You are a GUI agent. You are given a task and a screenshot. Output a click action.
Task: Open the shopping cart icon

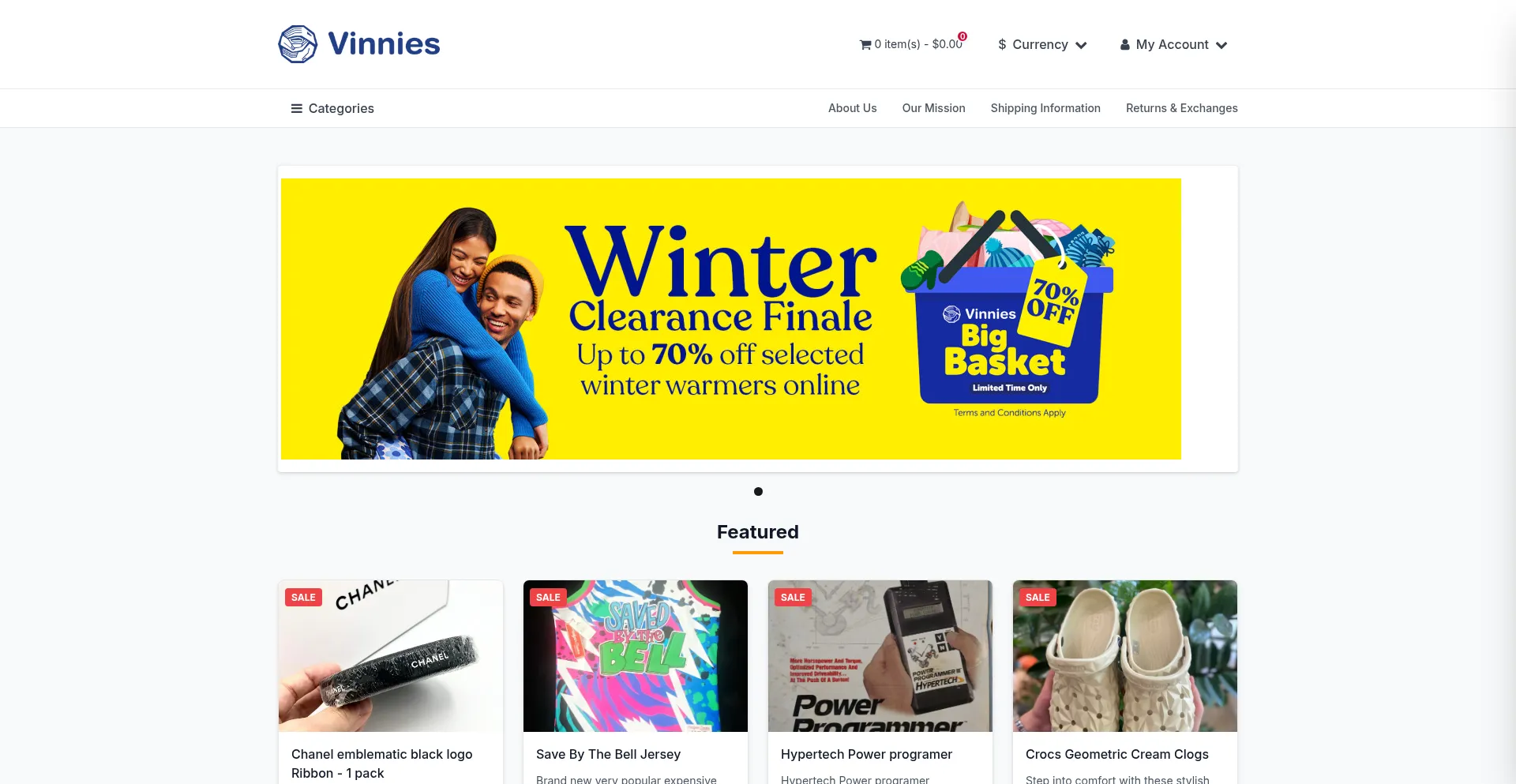pyautogui.click(x=865, y=45)
